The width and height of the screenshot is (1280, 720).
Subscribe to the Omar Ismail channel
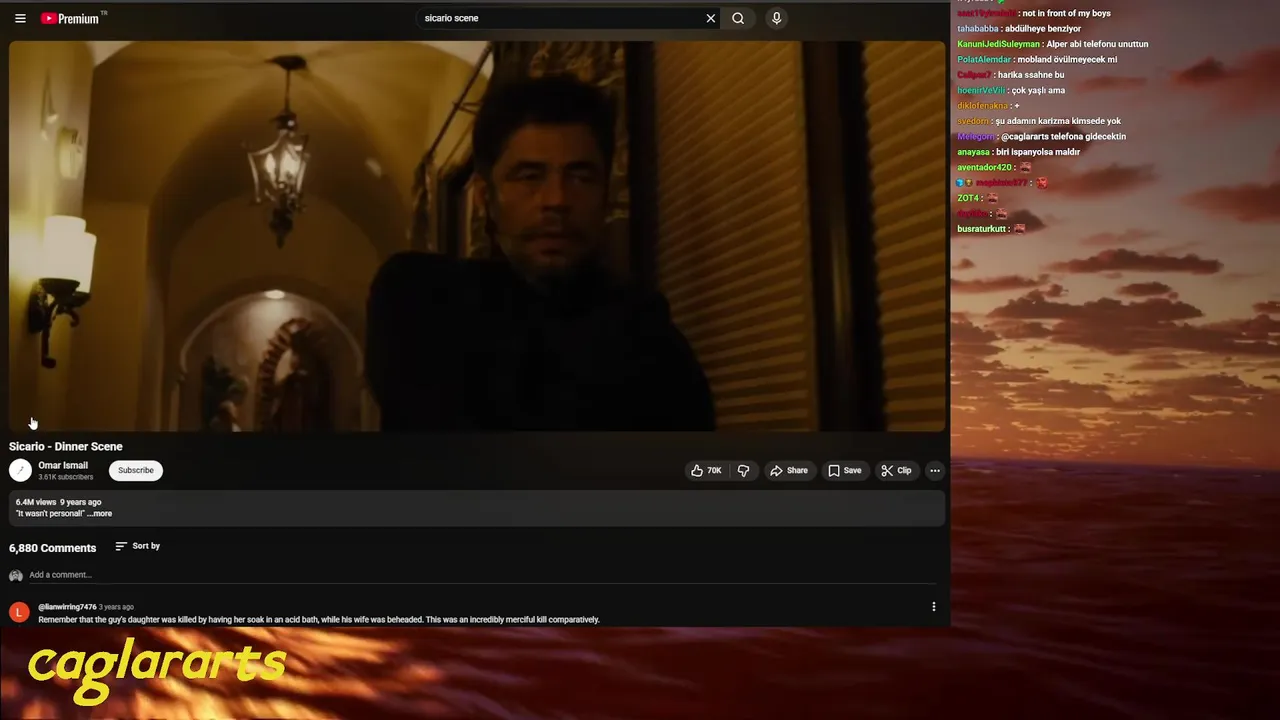(x=136, y=471)
